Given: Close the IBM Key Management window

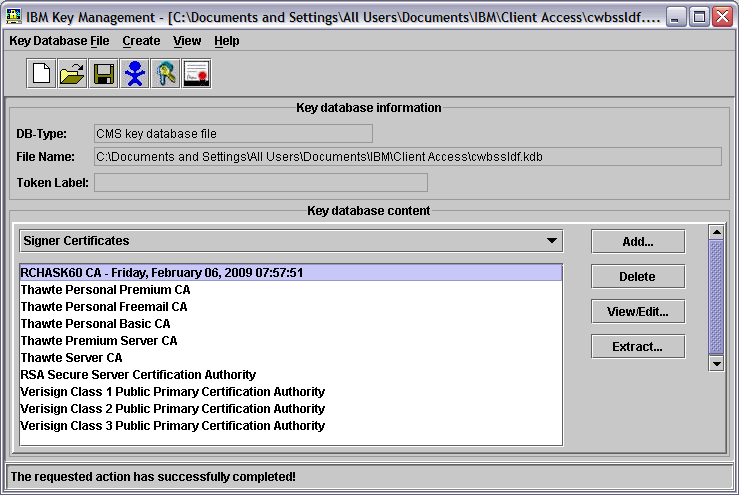Looking at the screenshot, I should coord(723,17).
